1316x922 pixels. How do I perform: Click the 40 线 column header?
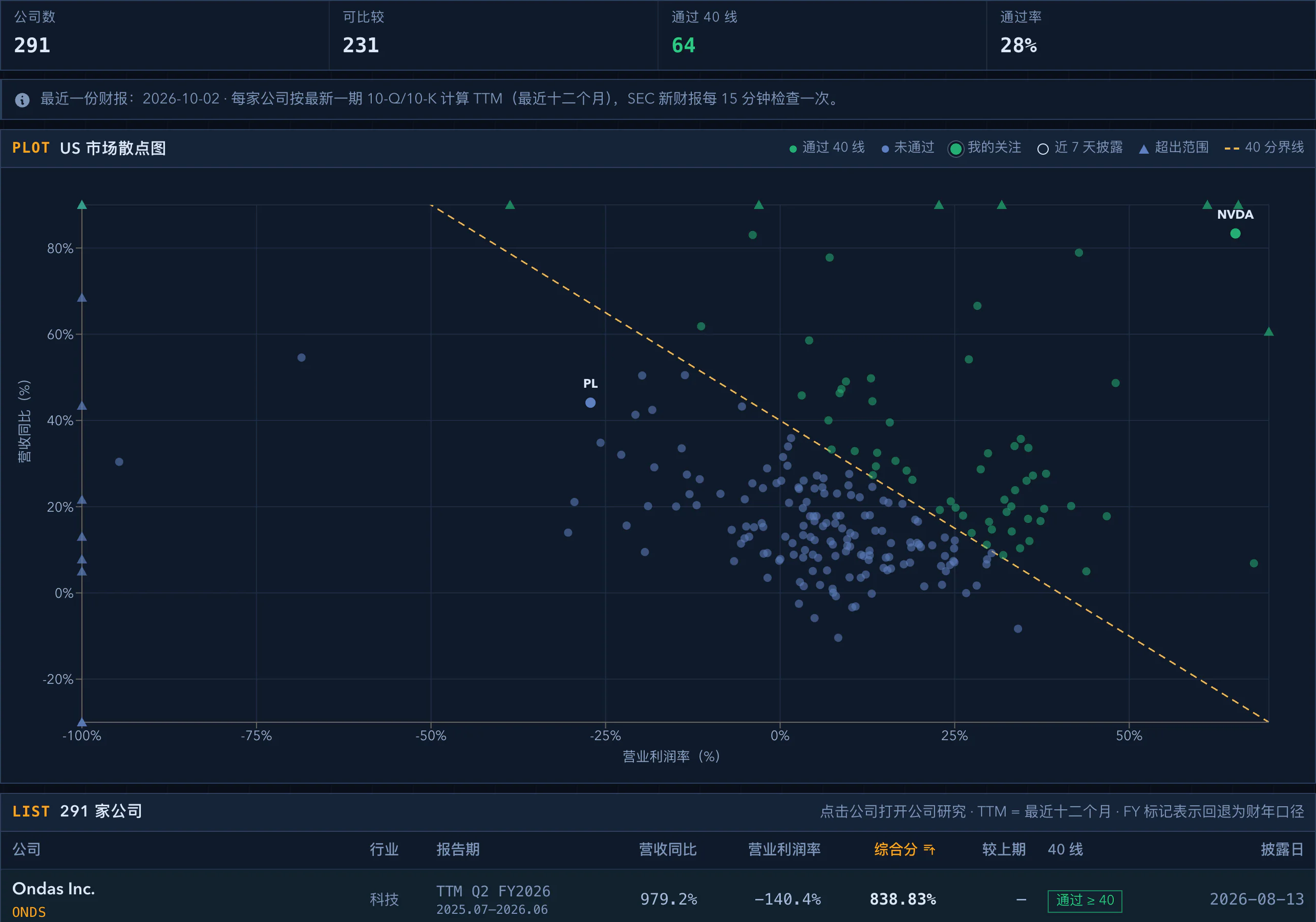(1066, 849)
